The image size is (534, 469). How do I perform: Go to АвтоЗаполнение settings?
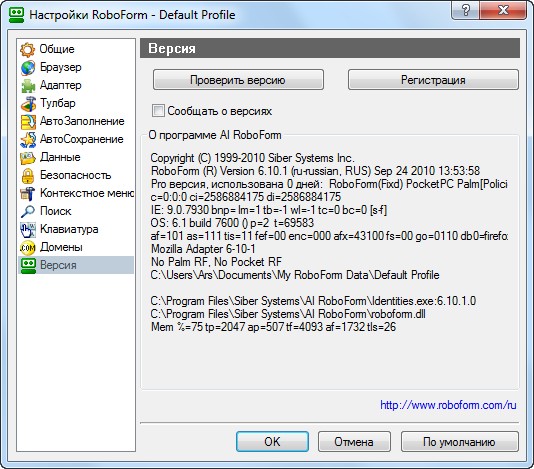coord(76,121)
